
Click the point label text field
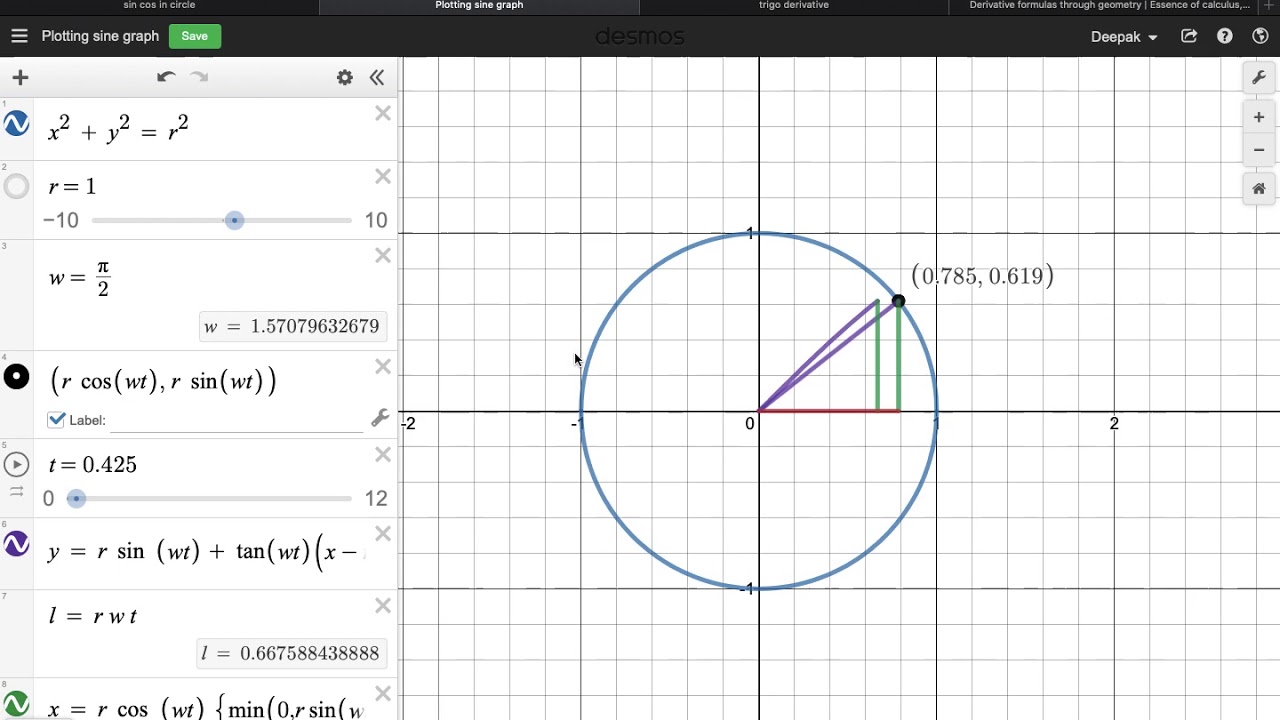tap(236, 420)
